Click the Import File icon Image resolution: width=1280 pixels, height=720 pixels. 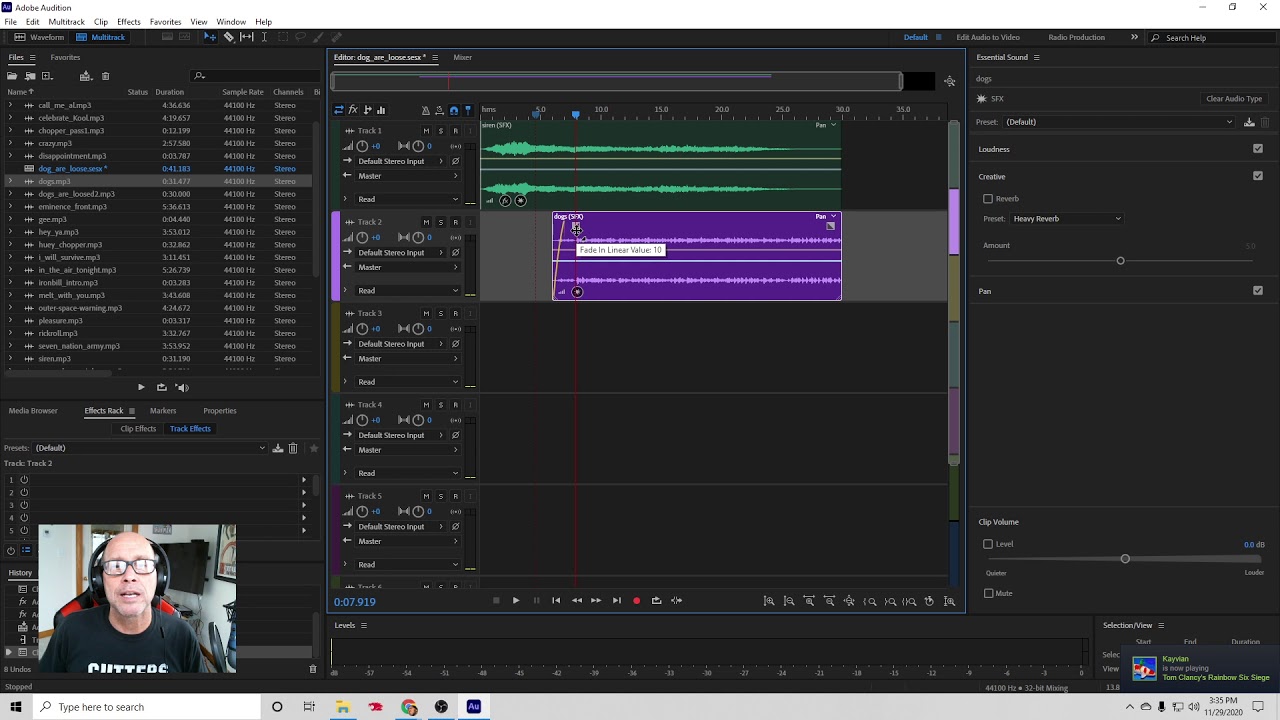30,76
